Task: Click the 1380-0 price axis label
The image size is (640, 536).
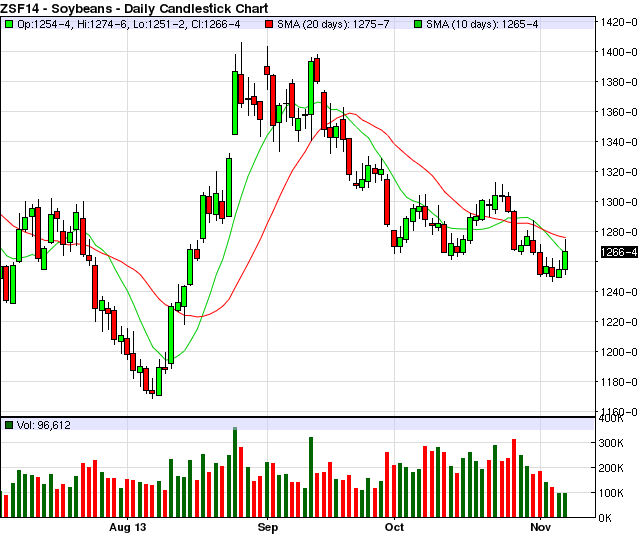Action: point(618,82)
